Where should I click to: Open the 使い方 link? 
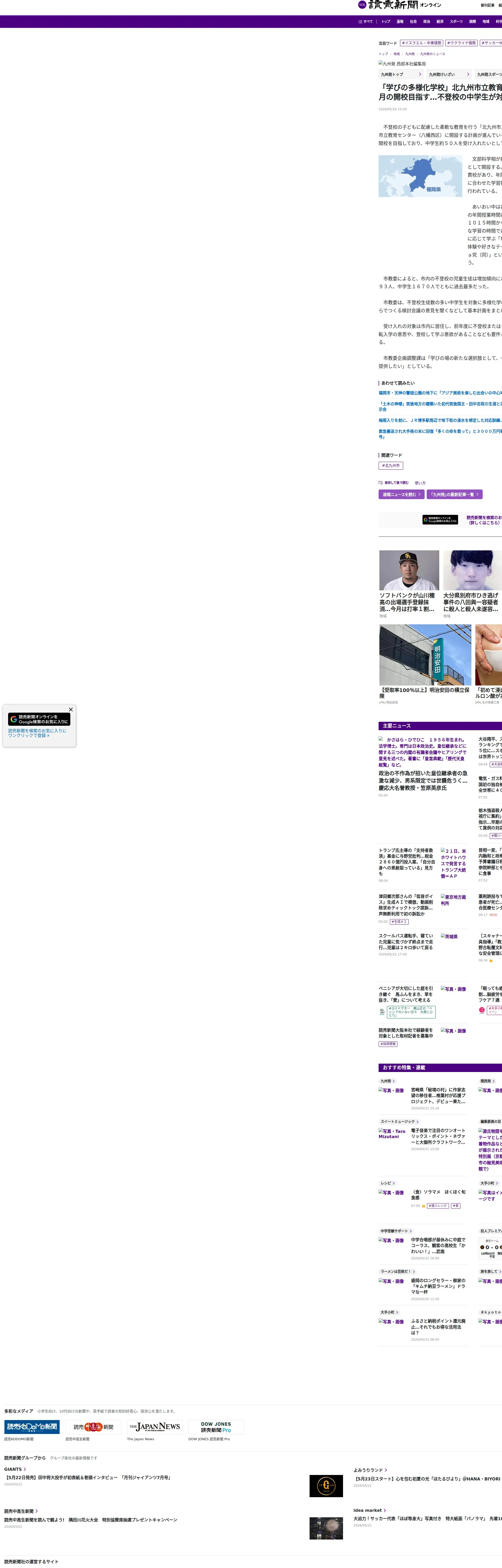(420, 483)
